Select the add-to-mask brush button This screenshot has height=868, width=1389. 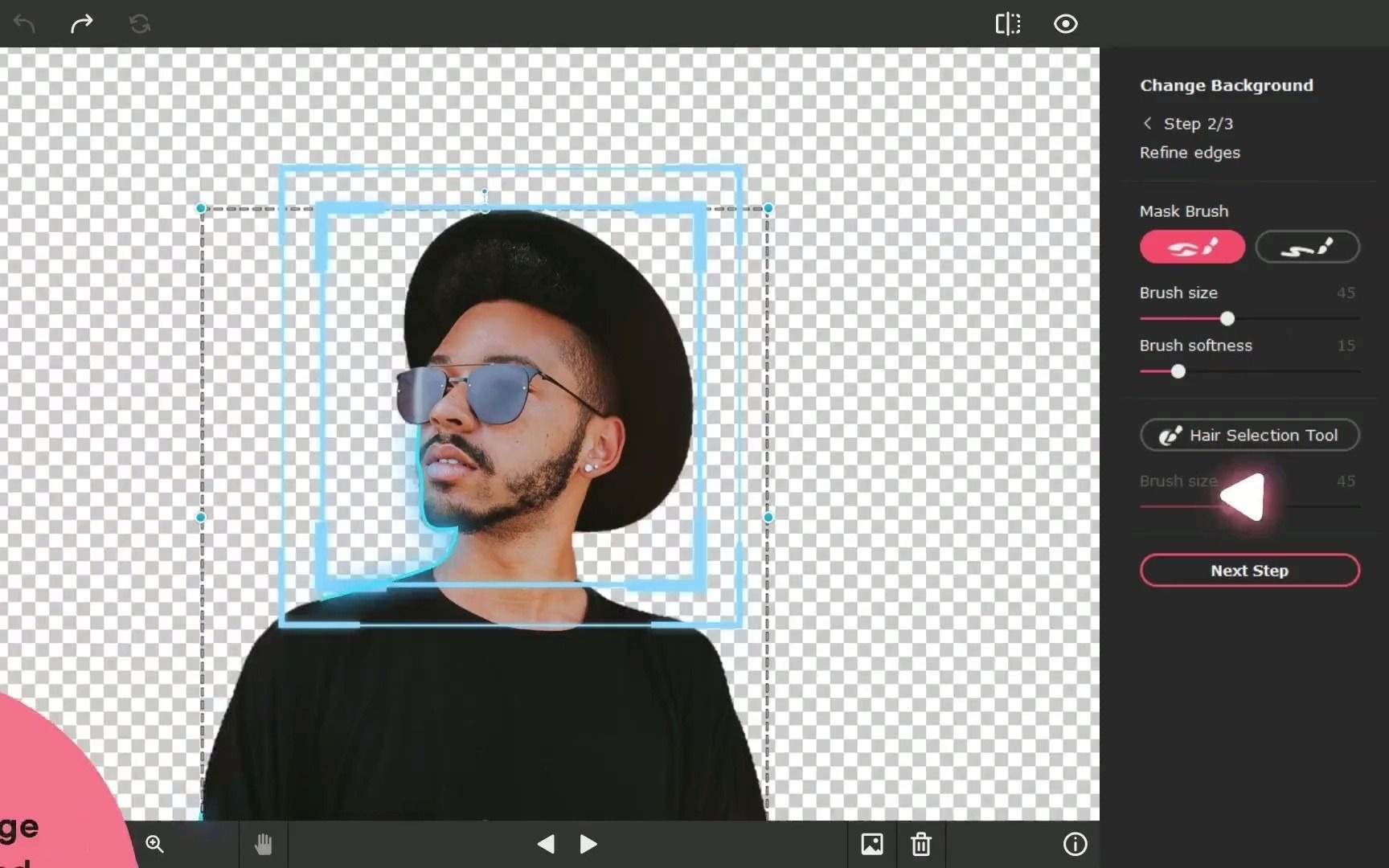click(x=1192, y=247)
